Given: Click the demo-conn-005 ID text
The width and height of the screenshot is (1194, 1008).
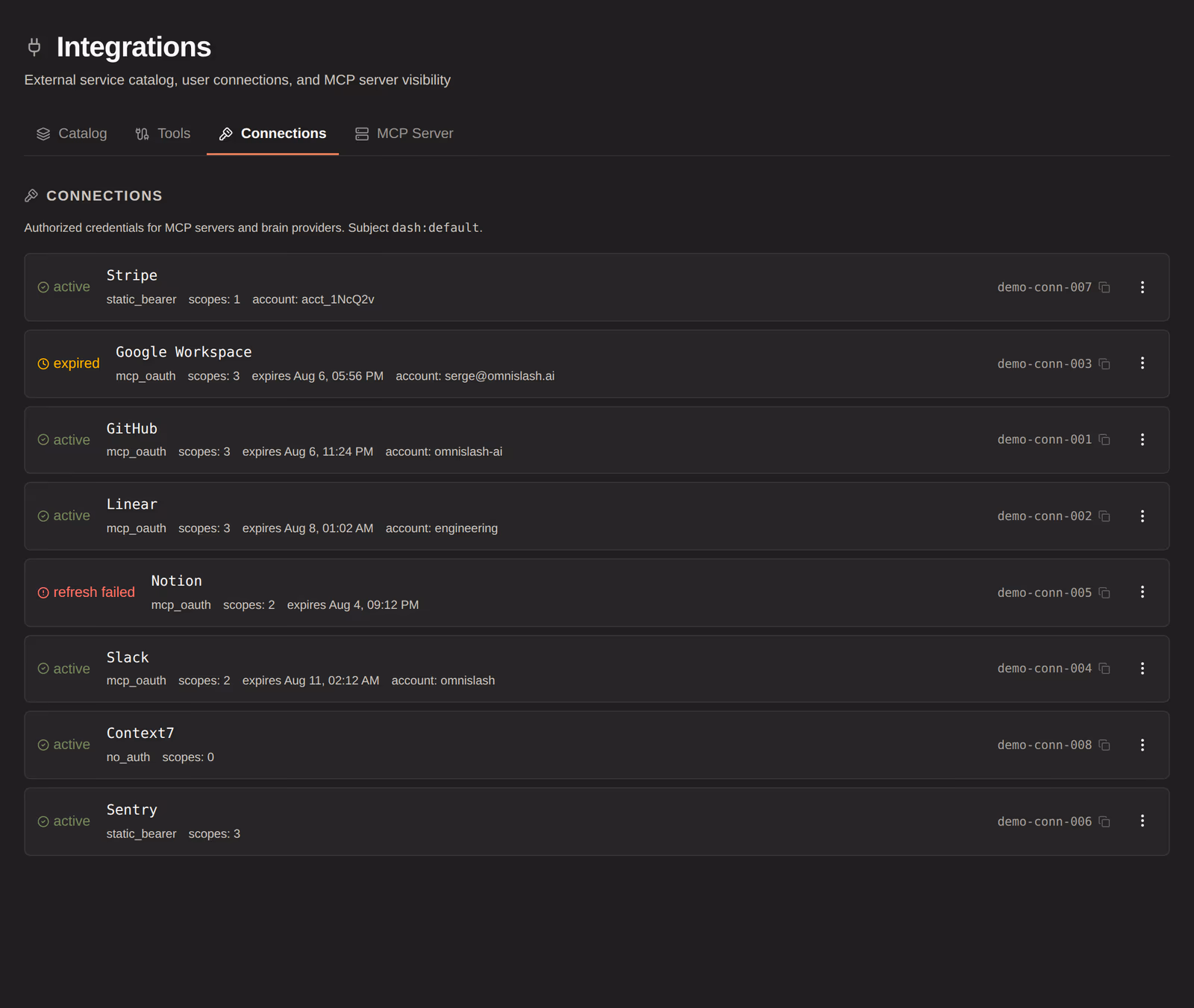Looking at the screenshot, I should coord(1045,593).
